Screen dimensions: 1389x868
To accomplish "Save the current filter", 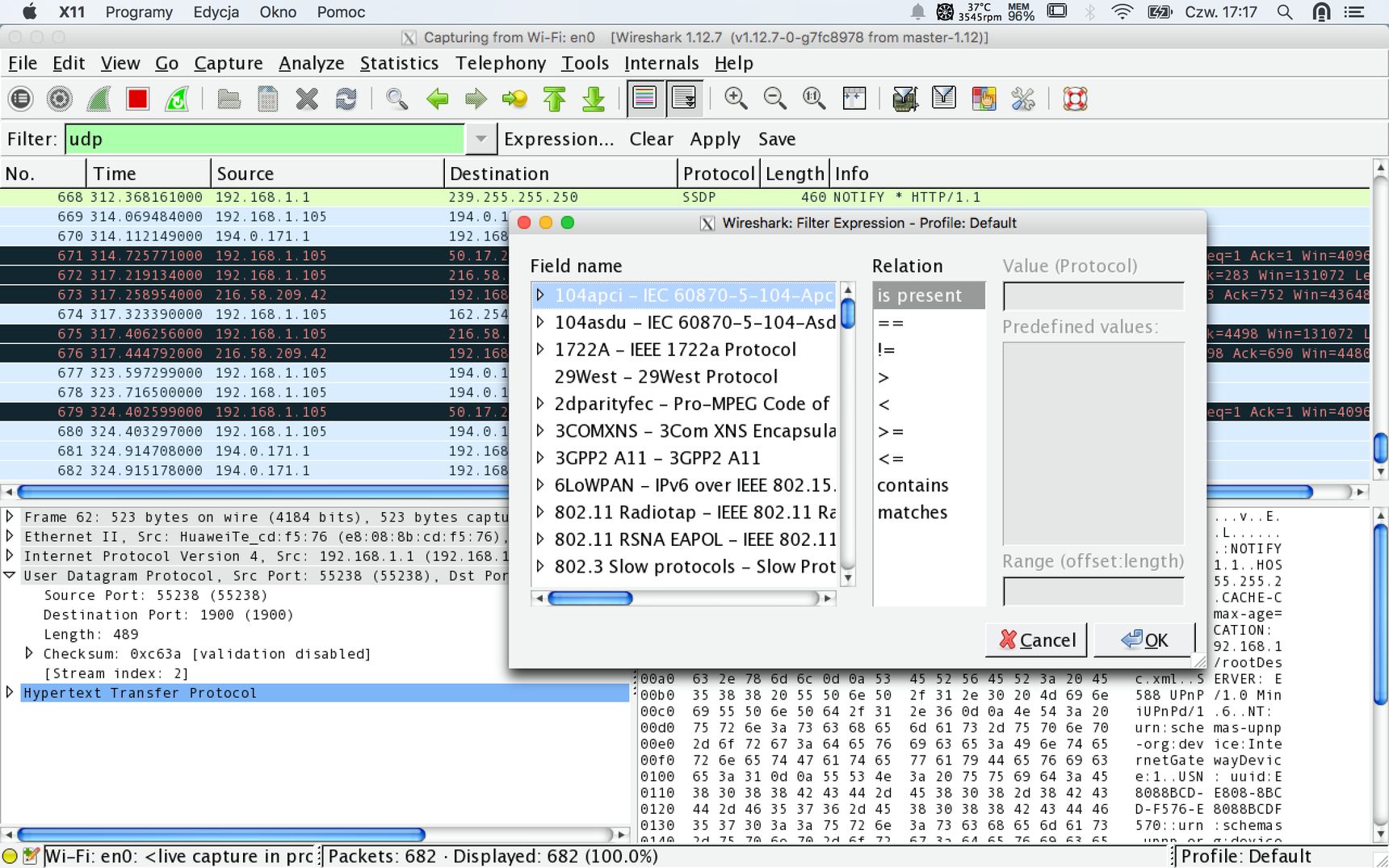I will pos(777,139).
